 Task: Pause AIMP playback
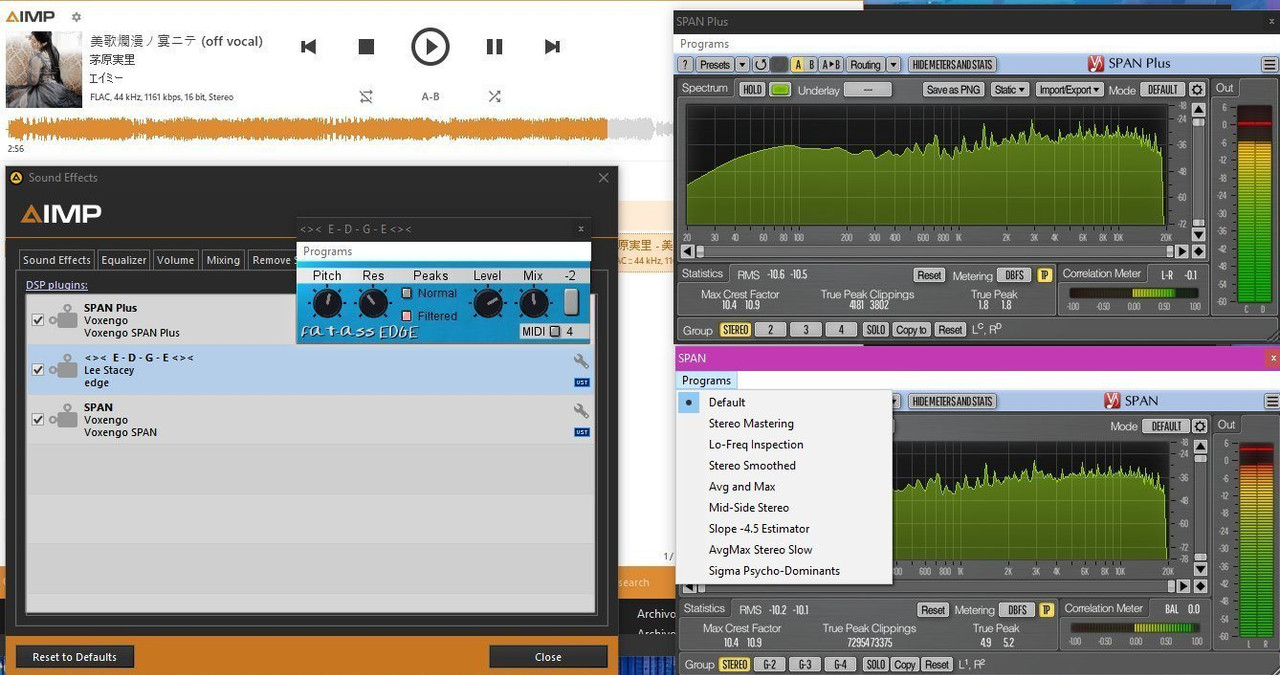tap(494, 46)
